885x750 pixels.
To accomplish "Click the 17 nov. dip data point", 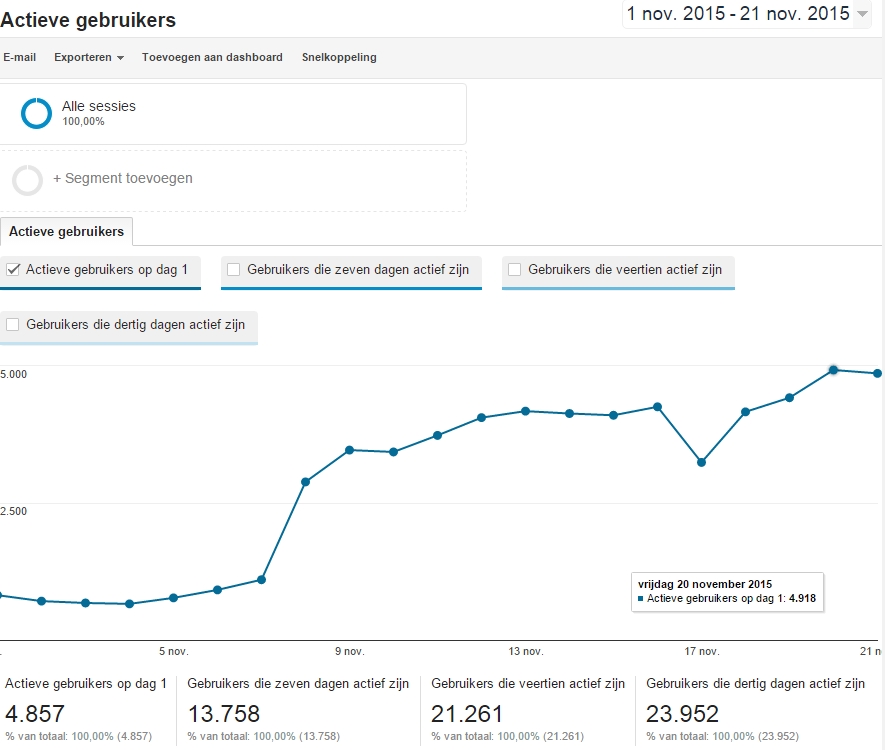I will pyautogui.click(x=701, y=462).
